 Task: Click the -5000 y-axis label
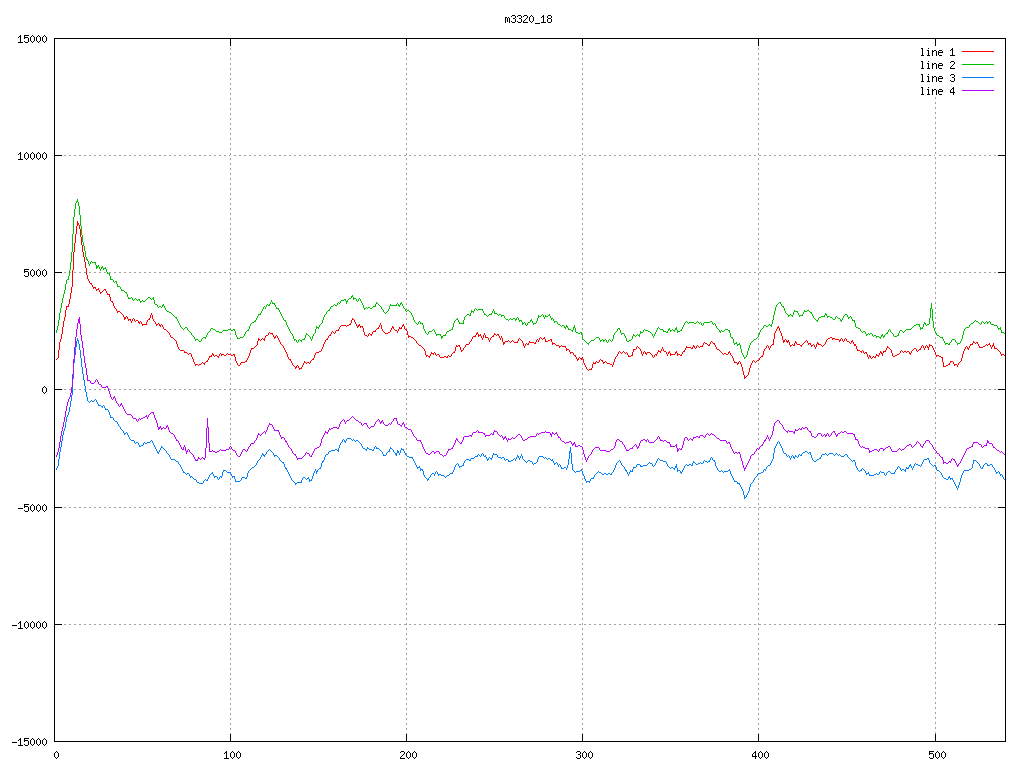click(x=31, y=507)
